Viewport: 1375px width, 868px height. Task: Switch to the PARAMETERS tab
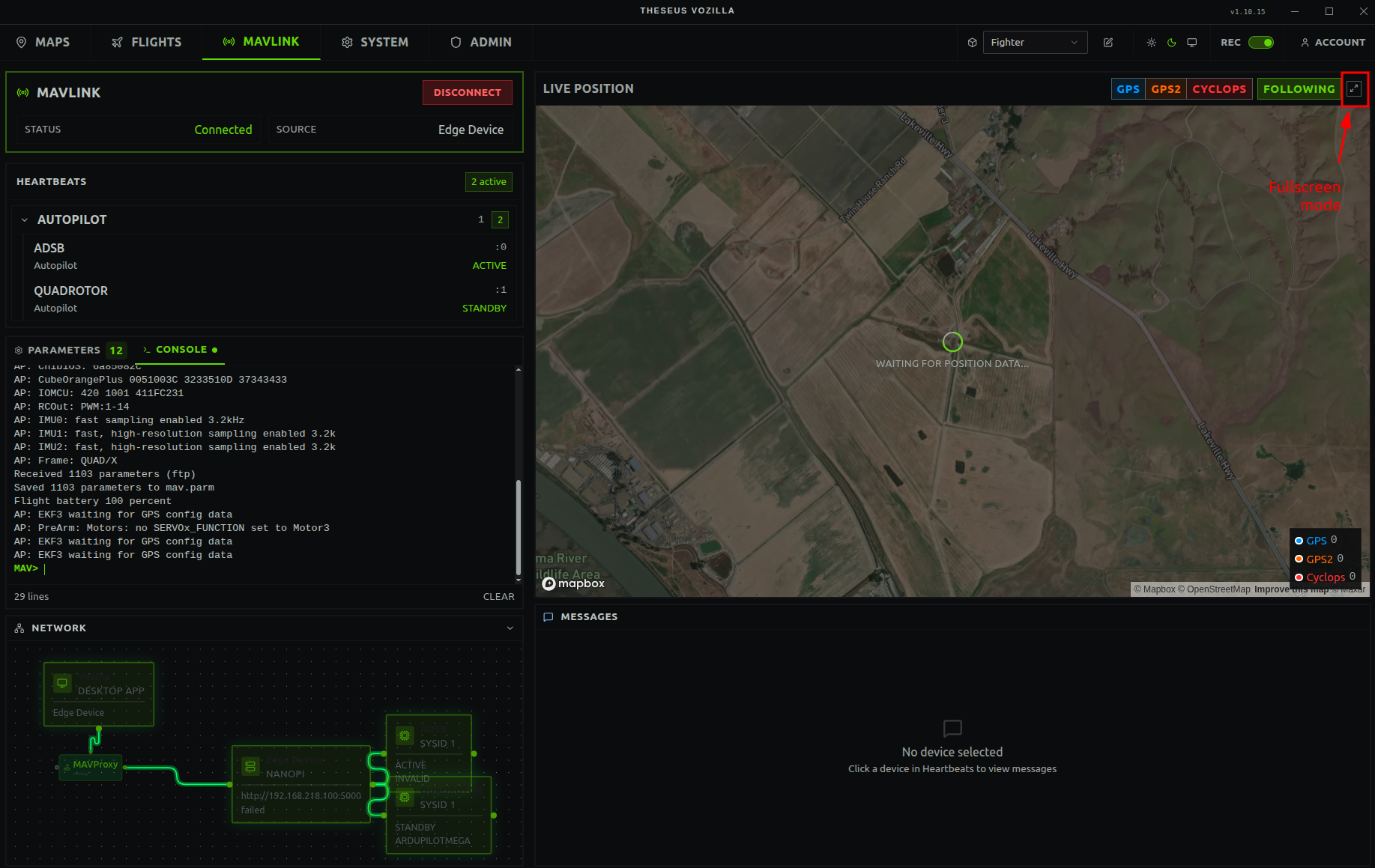[64, 350]
